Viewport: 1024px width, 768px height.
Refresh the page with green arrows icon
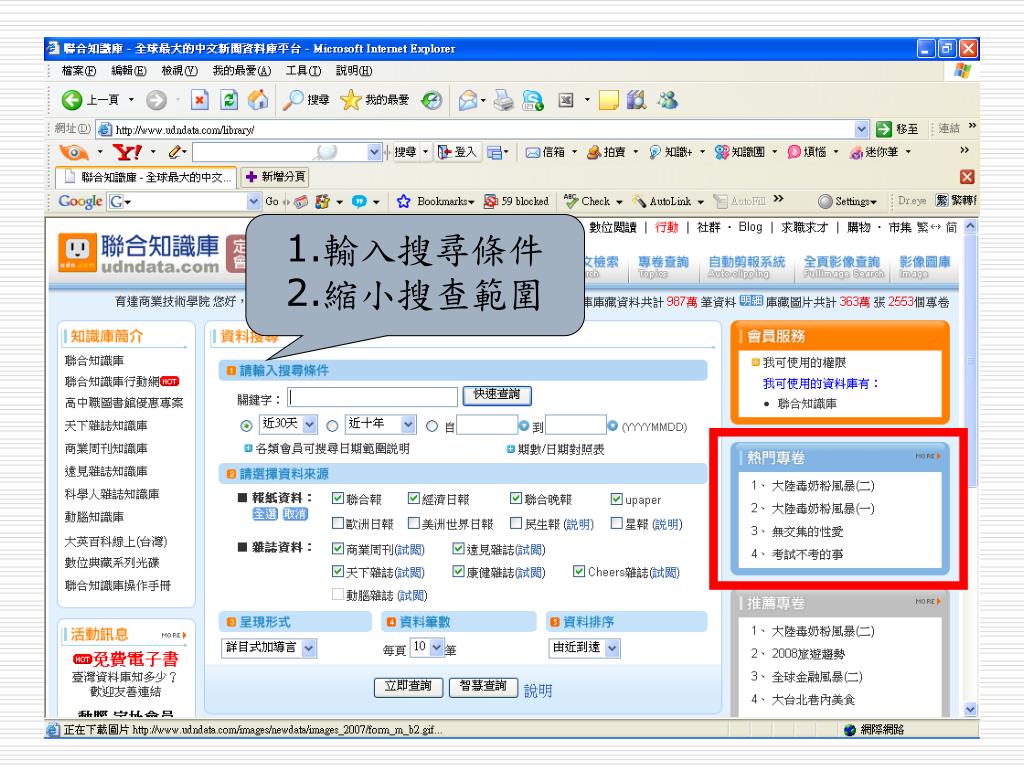(x=229, y=100)
